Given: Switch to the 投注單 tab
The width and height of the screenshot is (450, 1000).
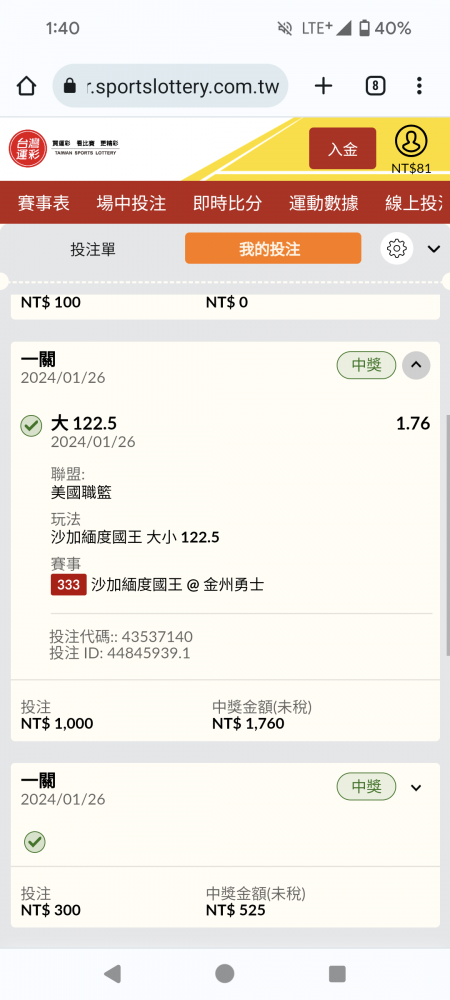Looking at the screenshot, I should pos(93,249).
